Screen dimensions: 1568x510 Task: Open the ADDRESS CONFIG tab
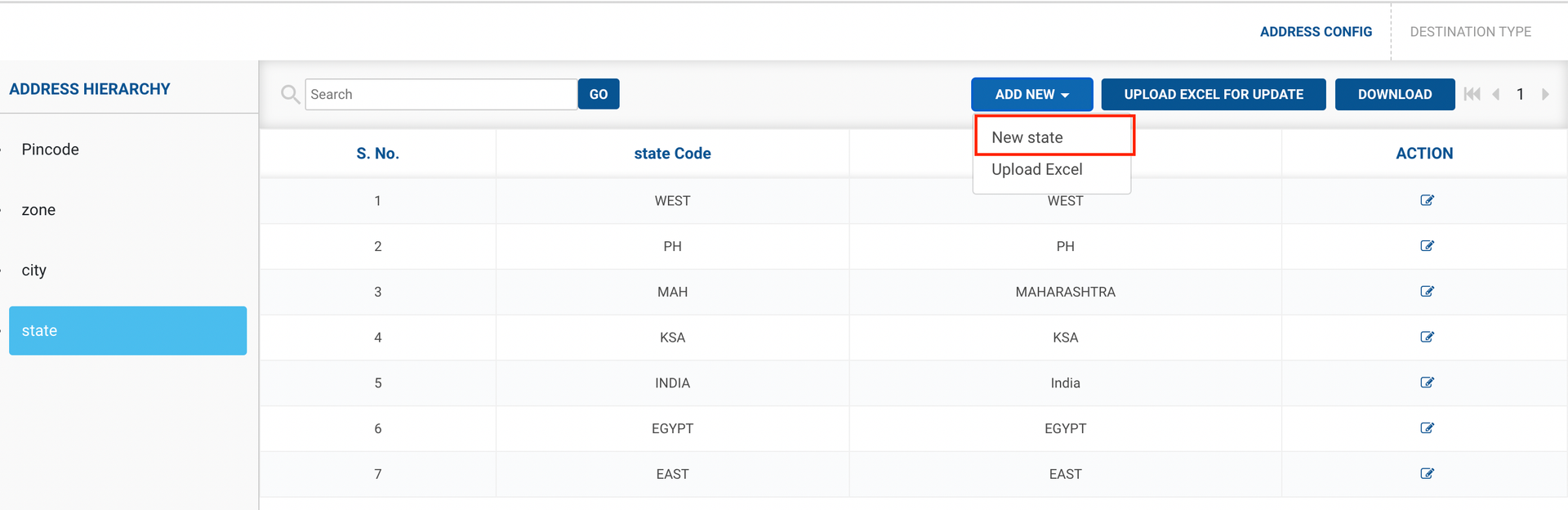[x=1316, y=32]
